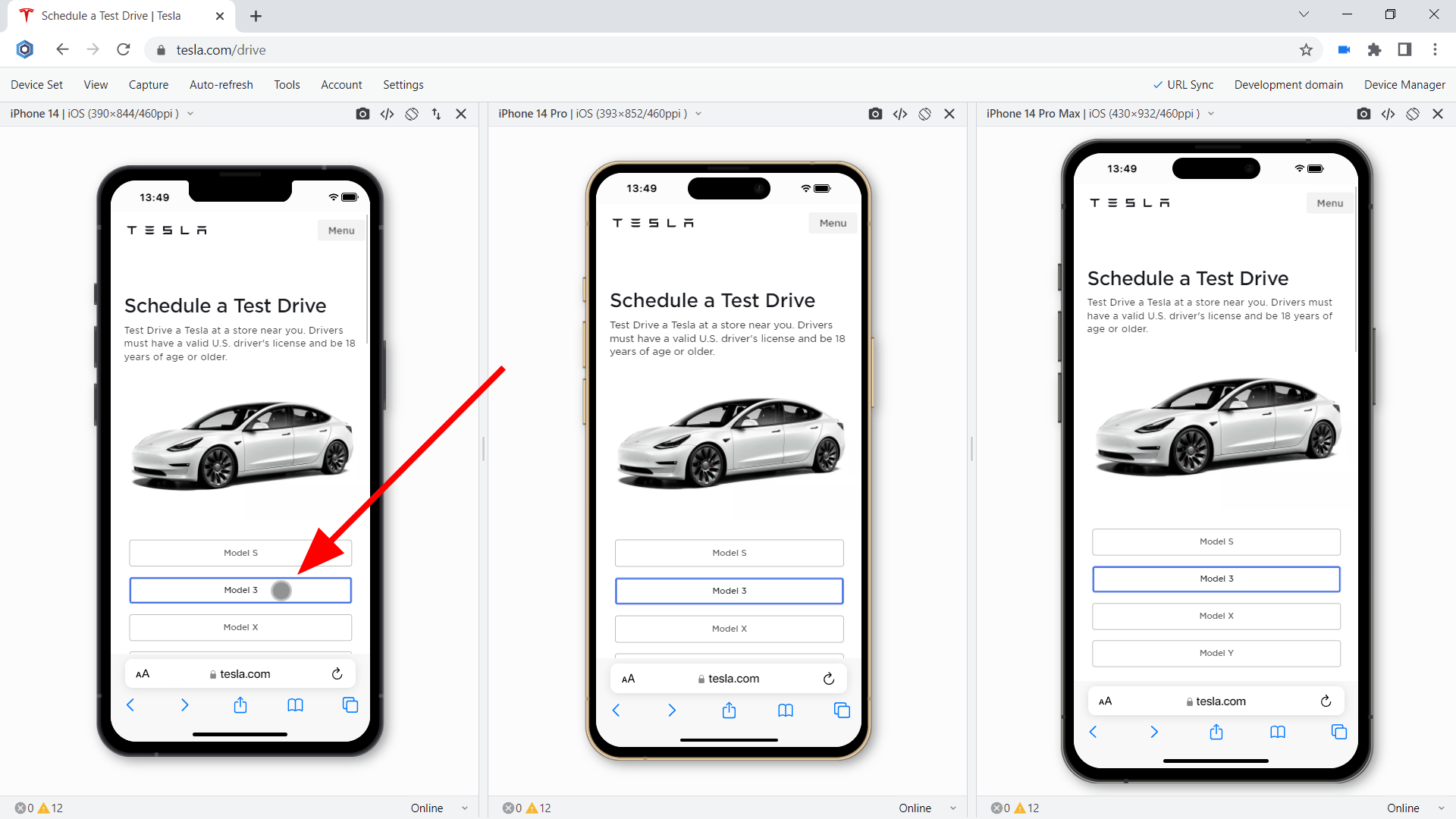Open Chrome tab search chevron
Viewport: 1456px width, 819px height.
pyautogui.click(x=1304, y=14)
